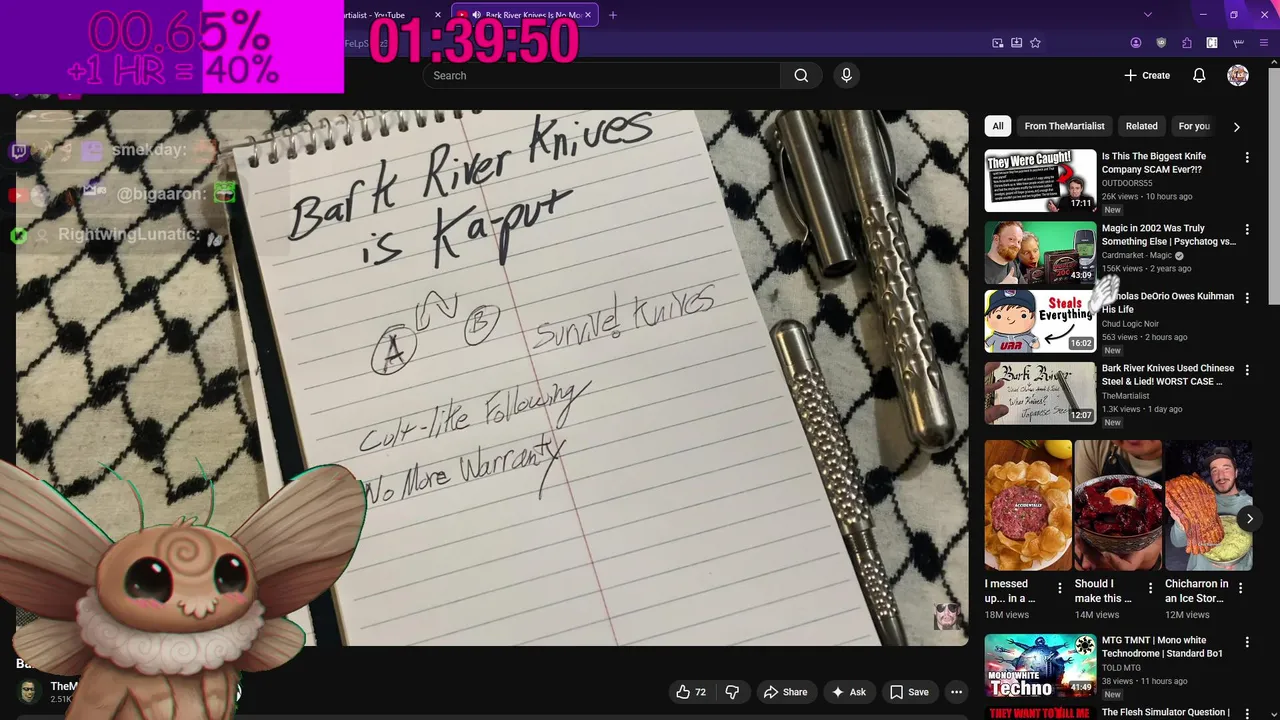Select the From TheMartialist filter chip
The image size is (1280, 720).
[1064, 126]
